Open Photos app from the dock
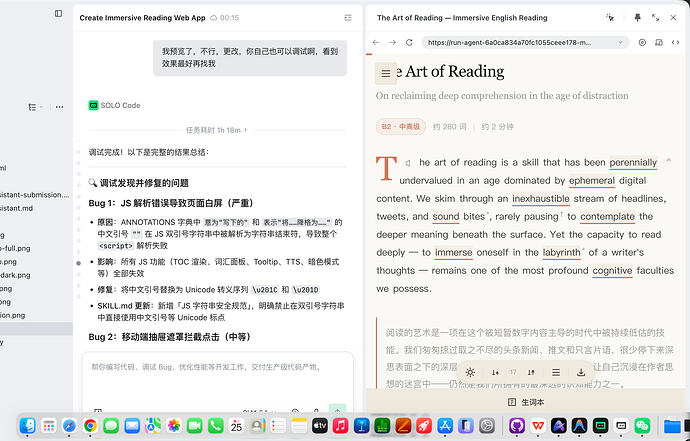The height and width of the screenshot is (441, 690). pyautogui.click(x=174, y=426)
